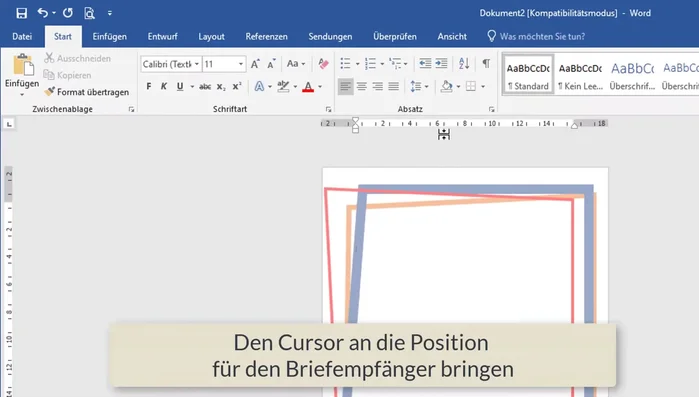Undo the last action
699x397 pixels.
click(x=42, y=13)
